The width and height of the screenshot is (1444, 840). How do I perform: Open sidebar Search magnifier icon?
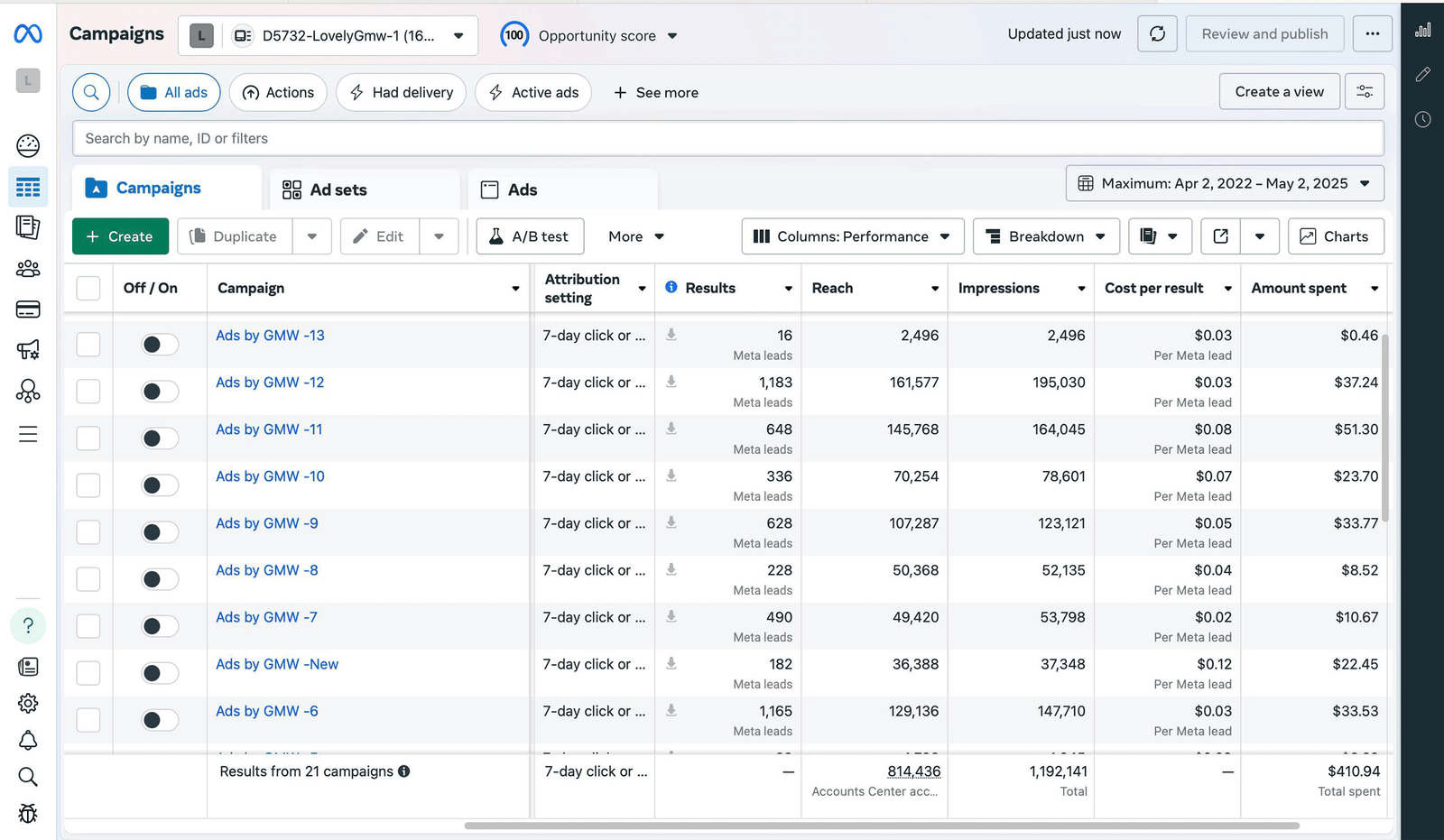click(x=28, y=777)
